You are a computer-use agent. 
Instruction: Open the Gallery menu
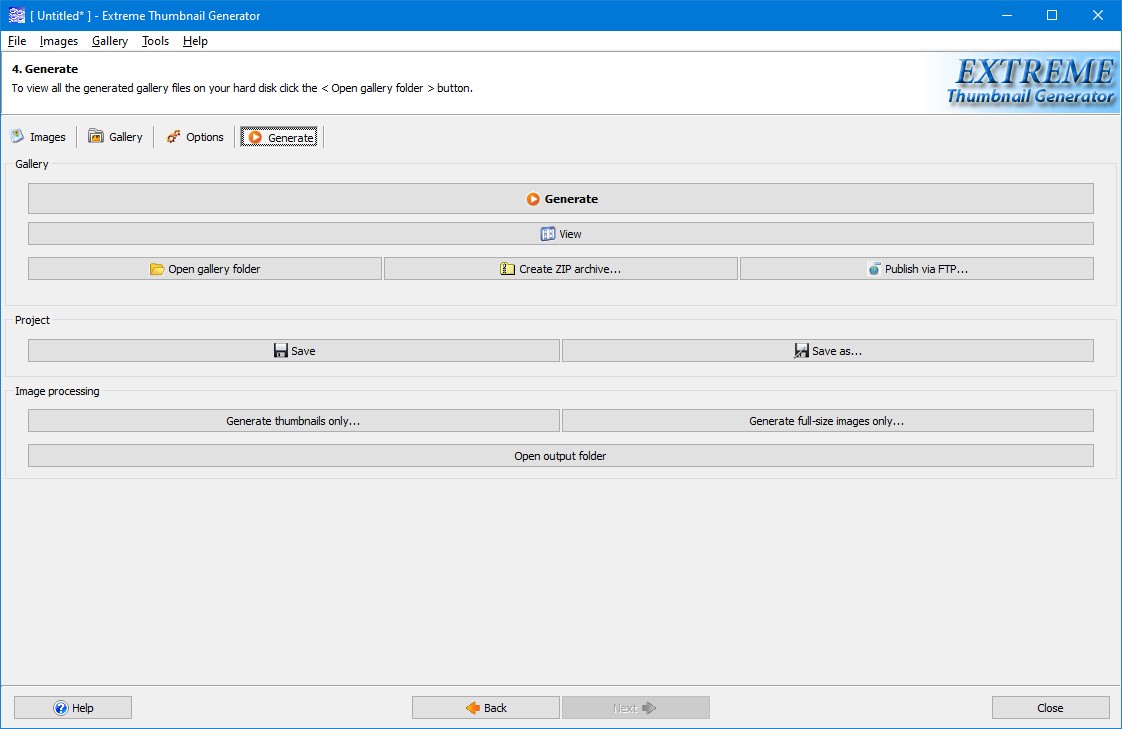pyautogui.click(x=109, y=41)
